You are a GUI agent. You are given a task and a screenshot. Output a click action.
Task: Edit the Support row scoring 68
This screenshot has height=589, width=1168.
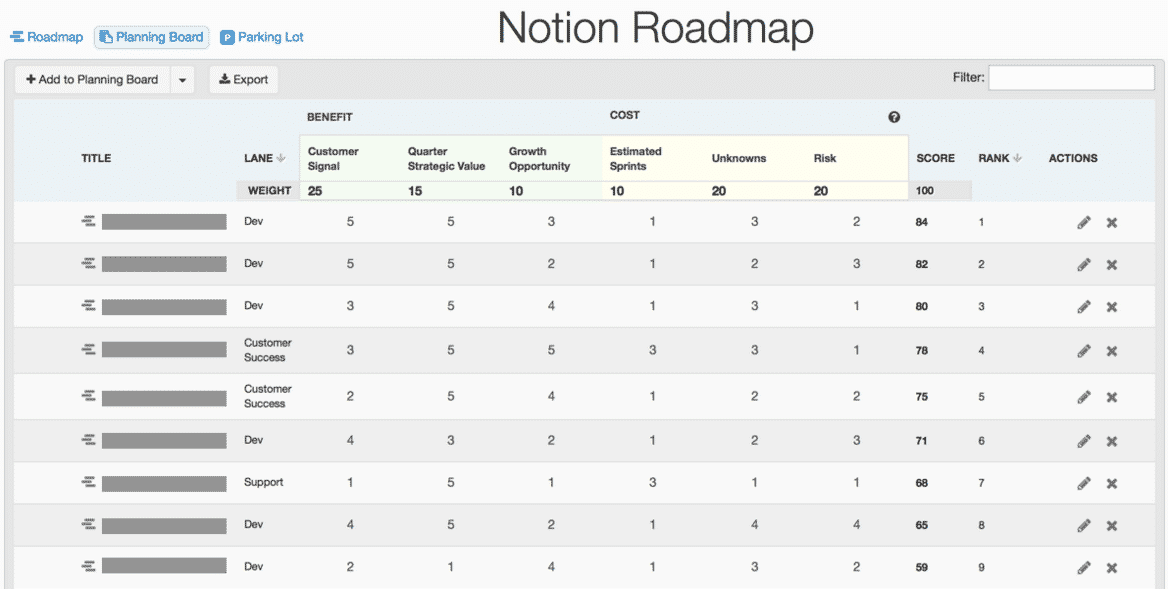[x=1084, y=483]
